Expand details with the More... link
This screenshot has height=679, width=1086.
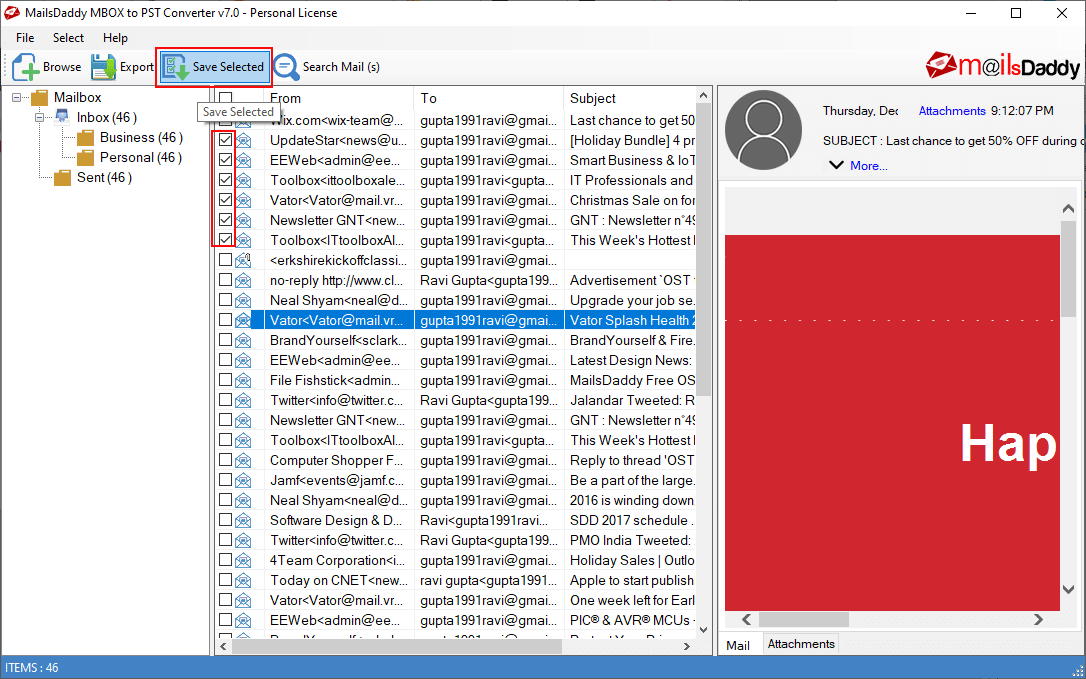(869, 166)
